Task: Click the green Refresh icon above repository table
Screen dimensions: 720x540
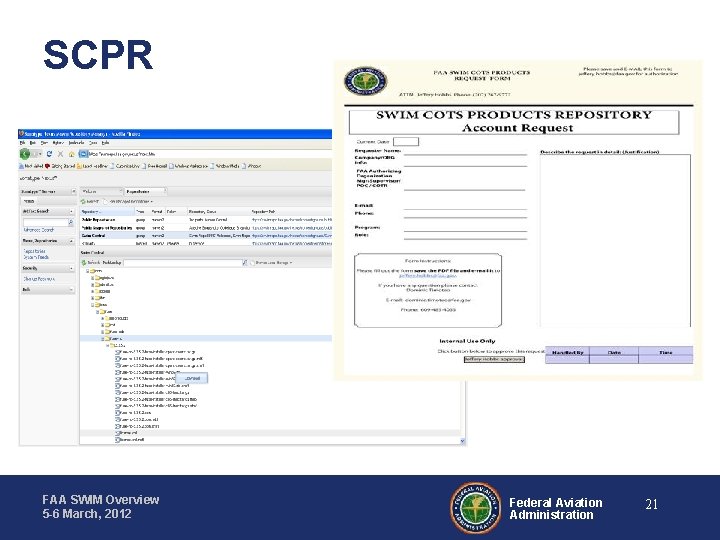Action: 83,202
